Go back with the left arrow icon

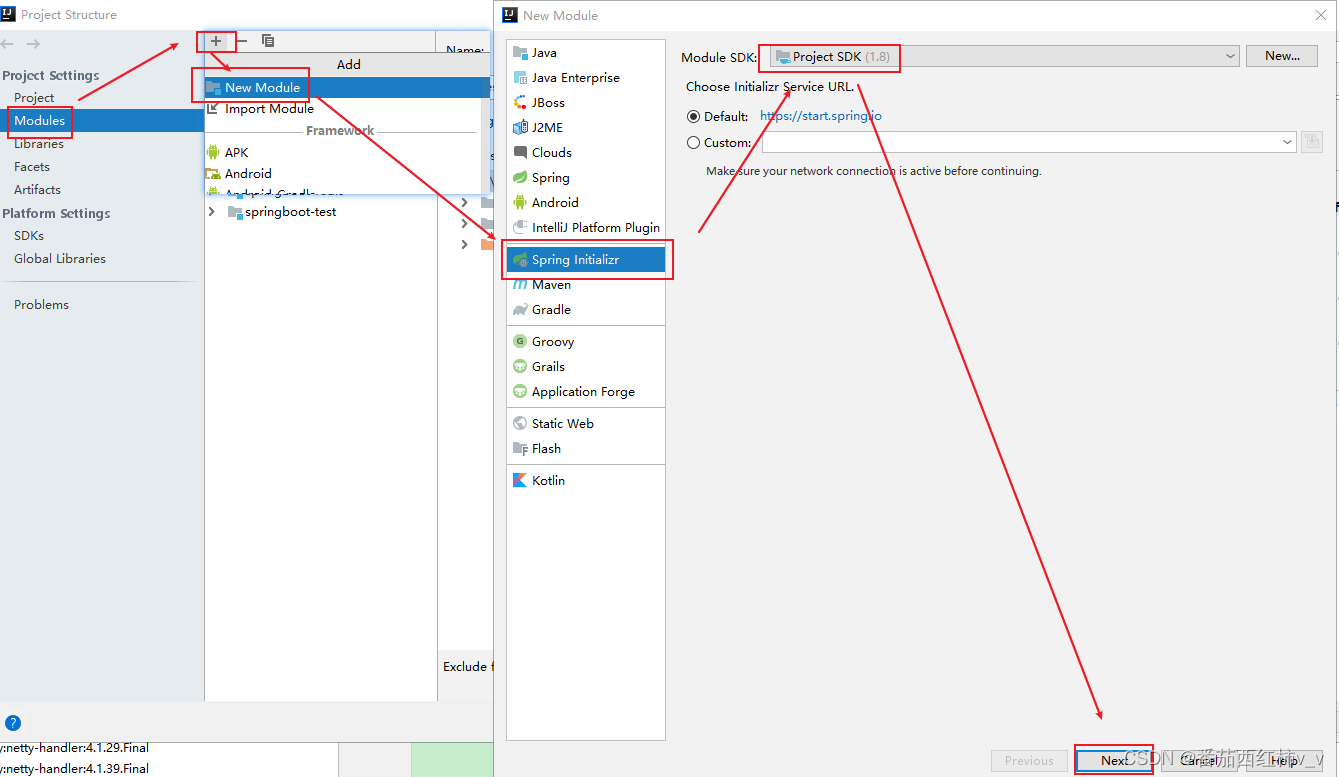point(8,44)
